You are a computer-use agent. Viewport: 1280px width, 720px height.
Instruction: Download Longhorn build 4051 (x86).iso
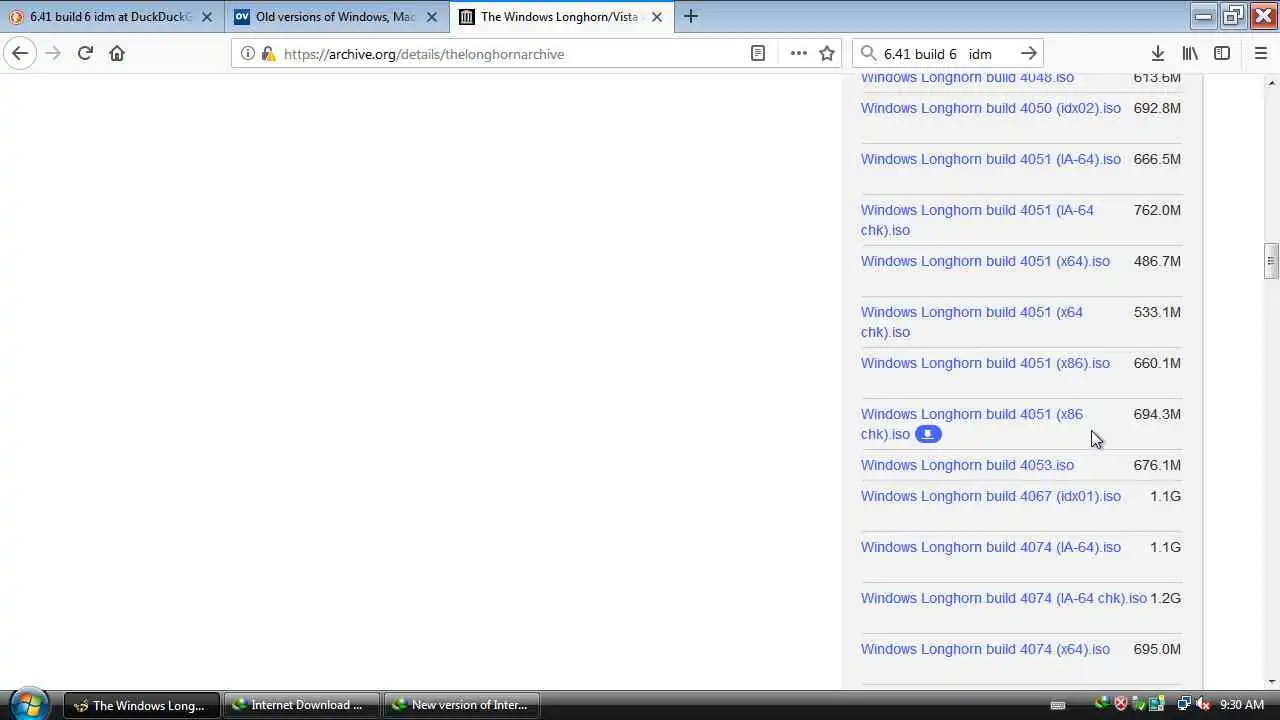[985, 363]
